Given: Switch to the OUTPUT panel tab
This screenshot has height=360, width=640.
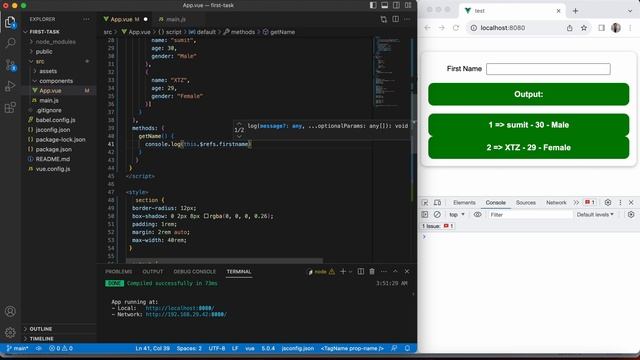Looking at the screenshot, I should [x=153, y=272].
